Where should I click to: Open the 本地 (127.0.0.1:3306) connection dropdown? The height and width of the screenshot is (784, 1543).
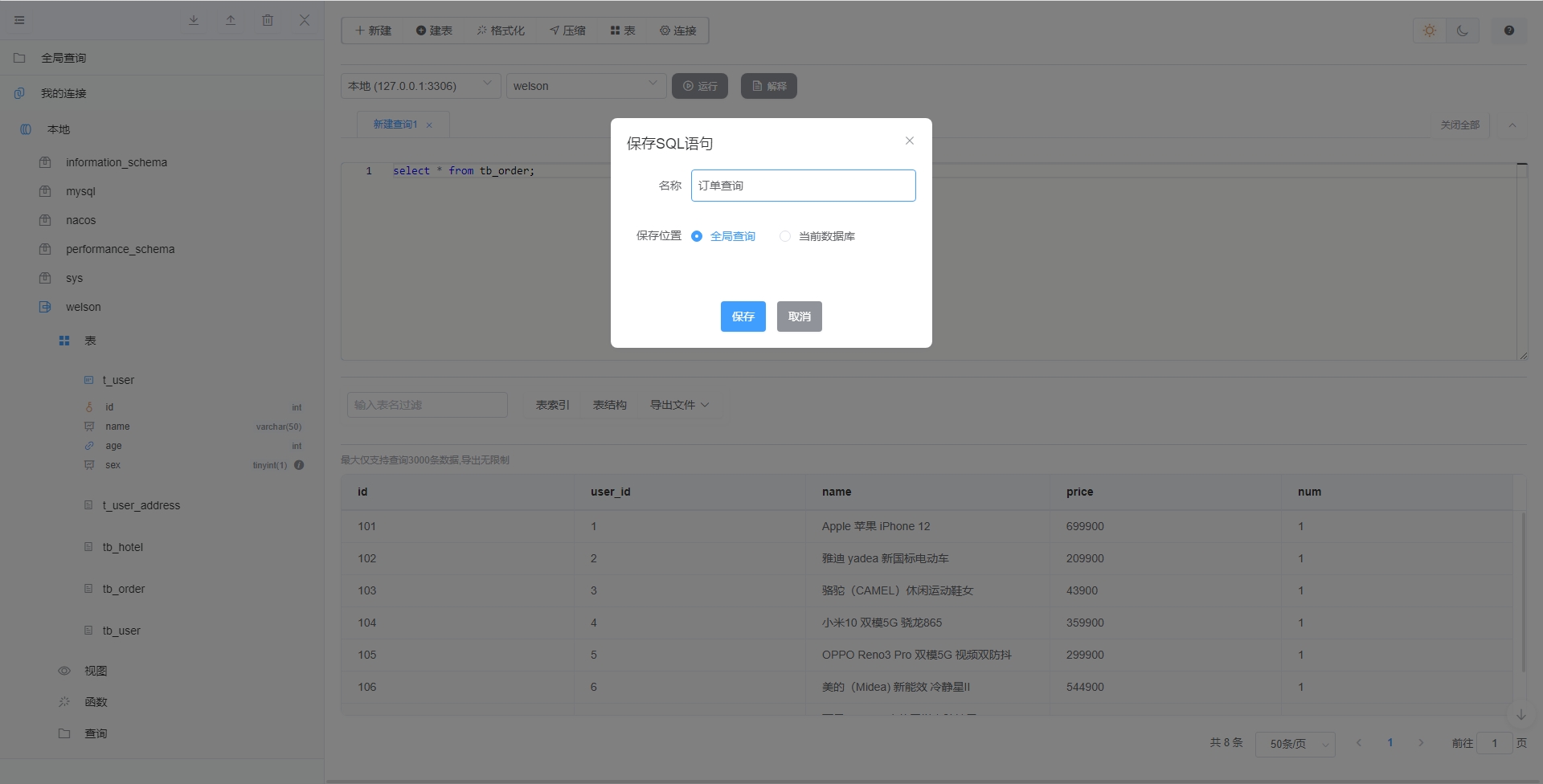421,86
